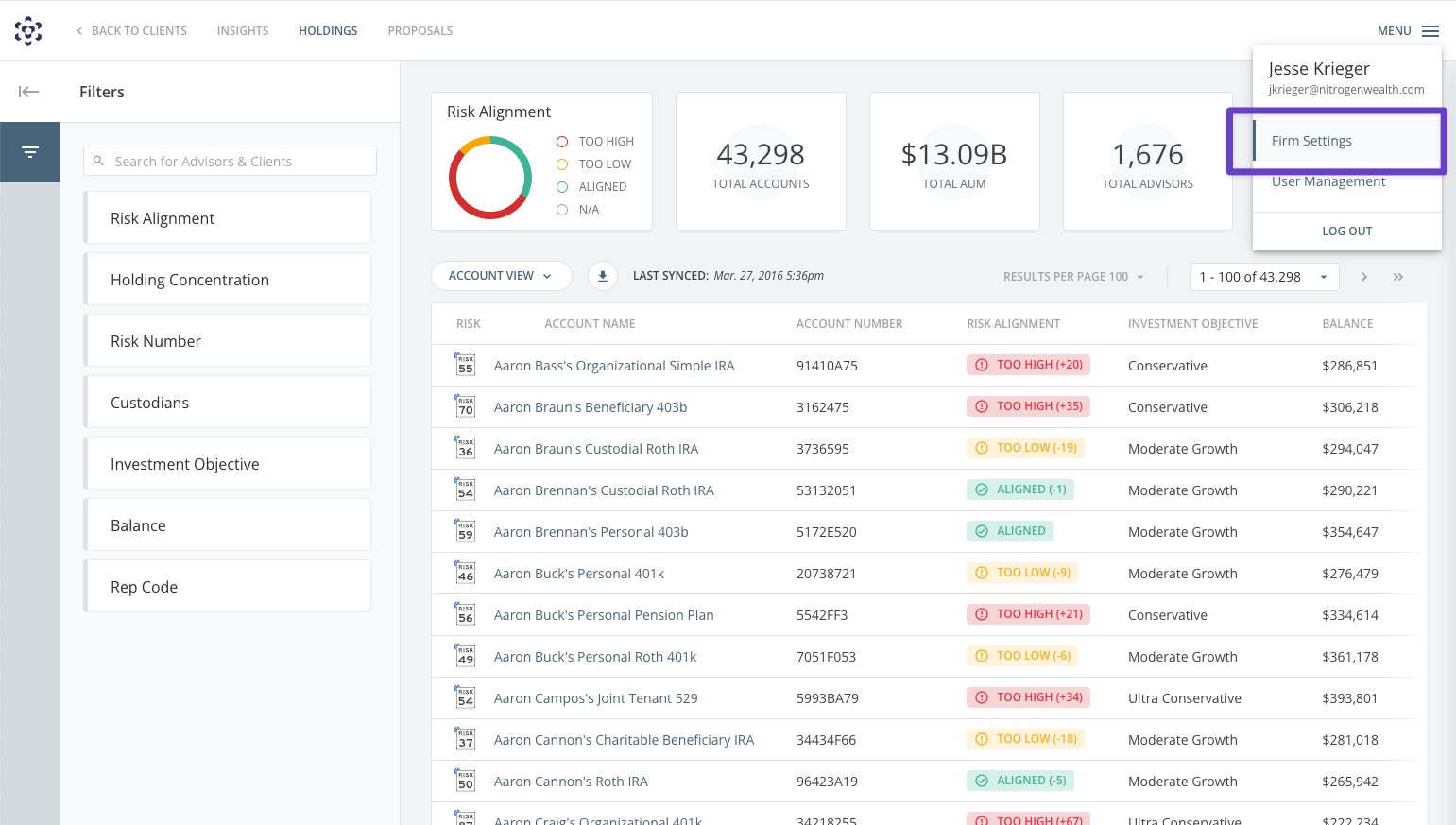The image size is (1456, 825).
Task: Click the next page arrow in pagination
Action: [1363, 276]
